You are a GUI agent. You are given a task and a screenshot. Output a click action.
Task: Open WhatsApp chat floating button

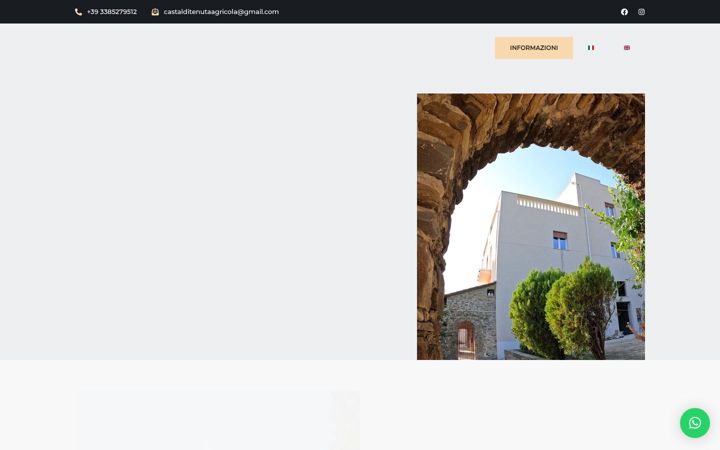pyautogui.click(x=695, y=423)
